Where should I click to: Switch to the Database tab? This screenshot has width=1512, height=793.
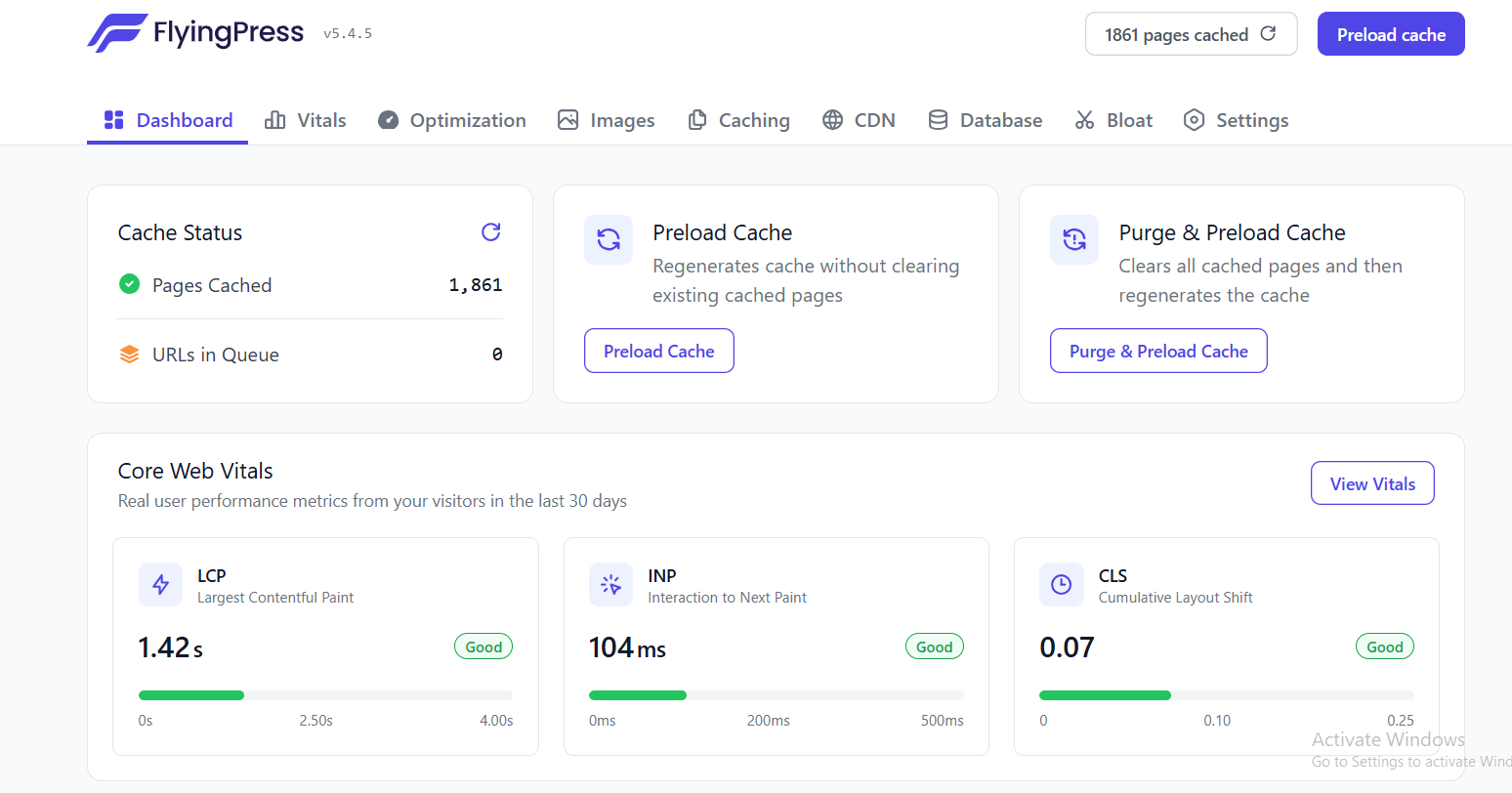point(986,120)
